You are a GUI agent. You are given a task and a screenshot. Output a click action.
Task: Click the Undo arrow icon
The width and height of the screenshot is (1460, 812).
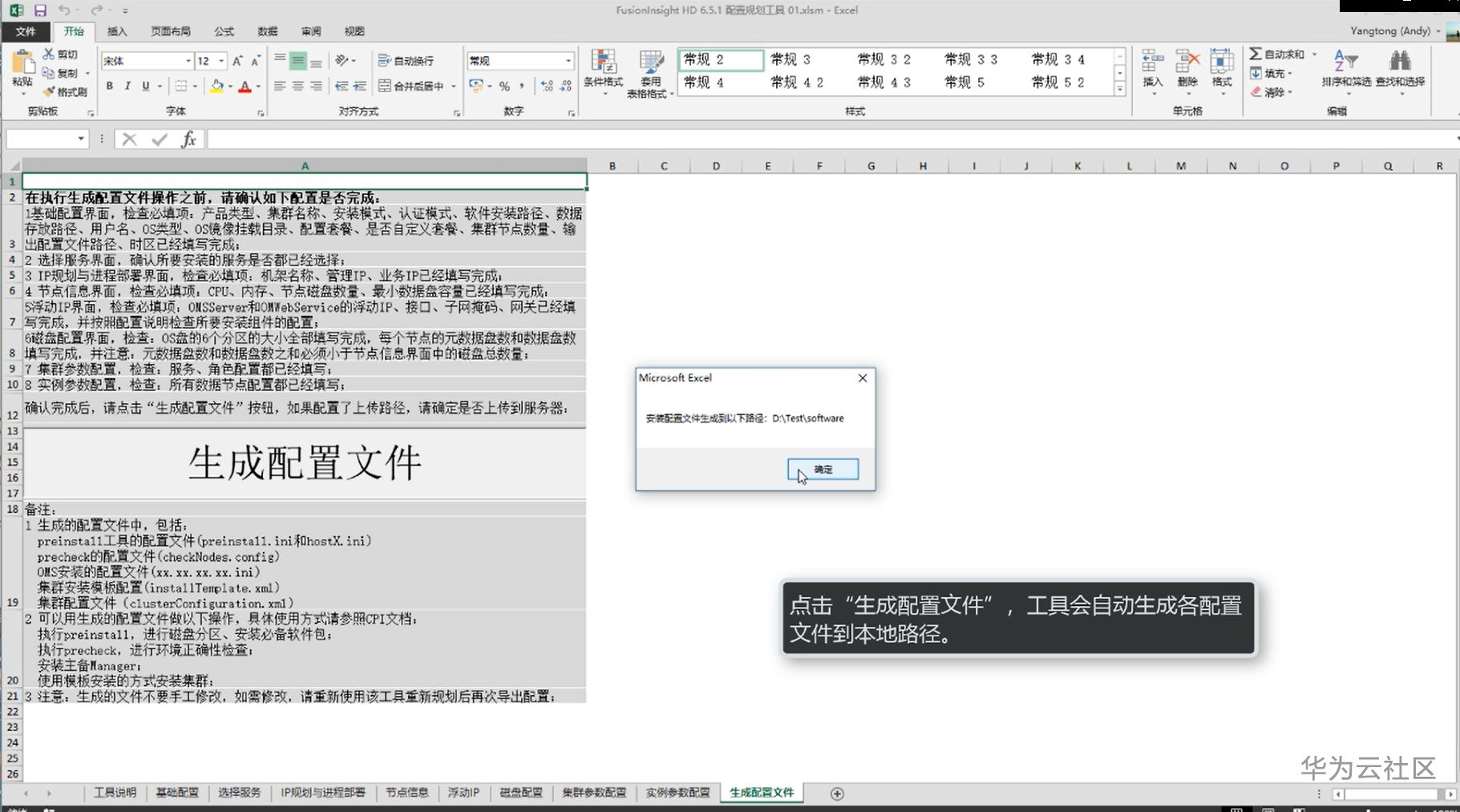(x=64, y=10)
